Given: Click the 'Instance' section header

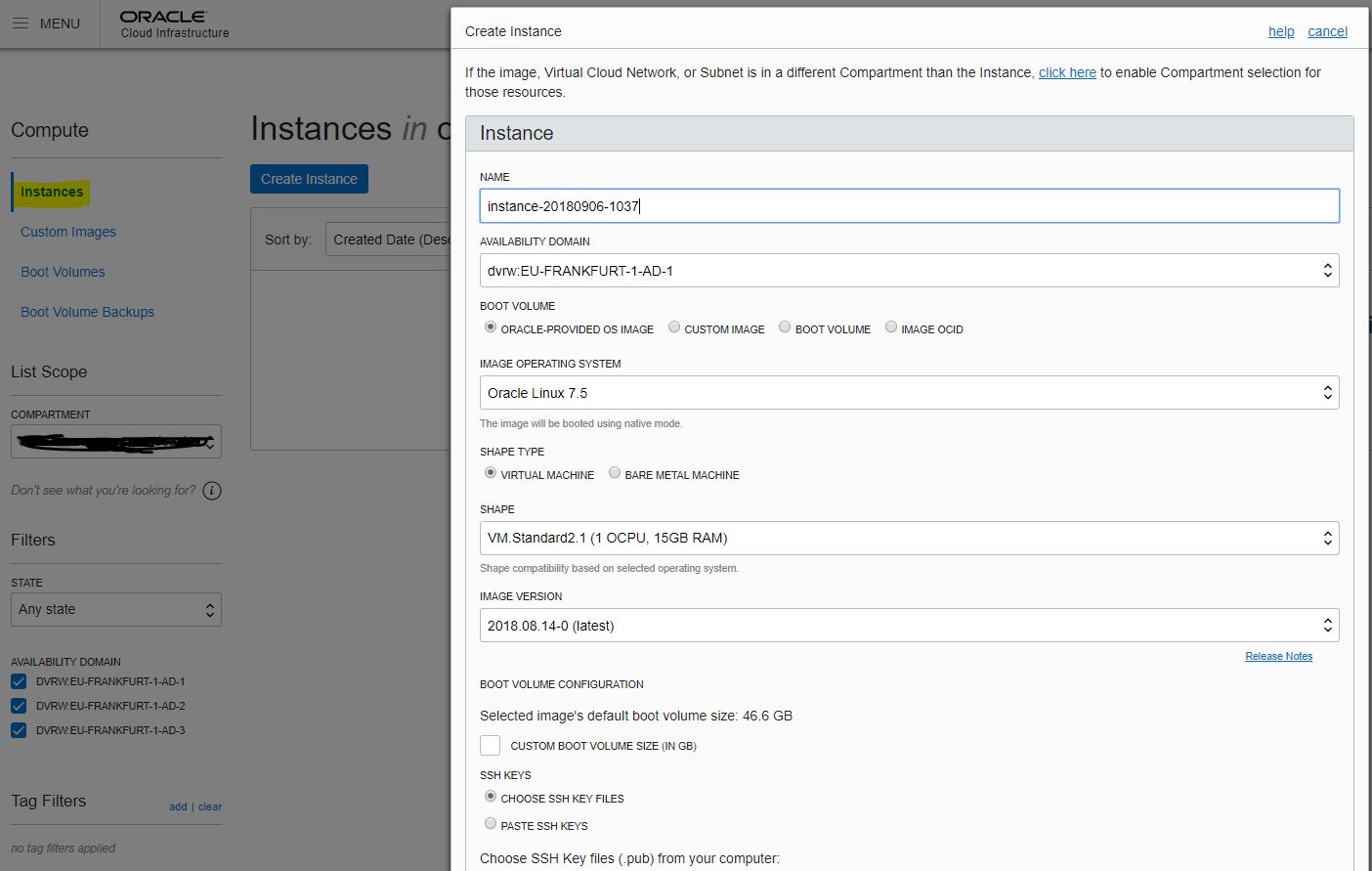Looking at the screenshot, I should point(909,133).
